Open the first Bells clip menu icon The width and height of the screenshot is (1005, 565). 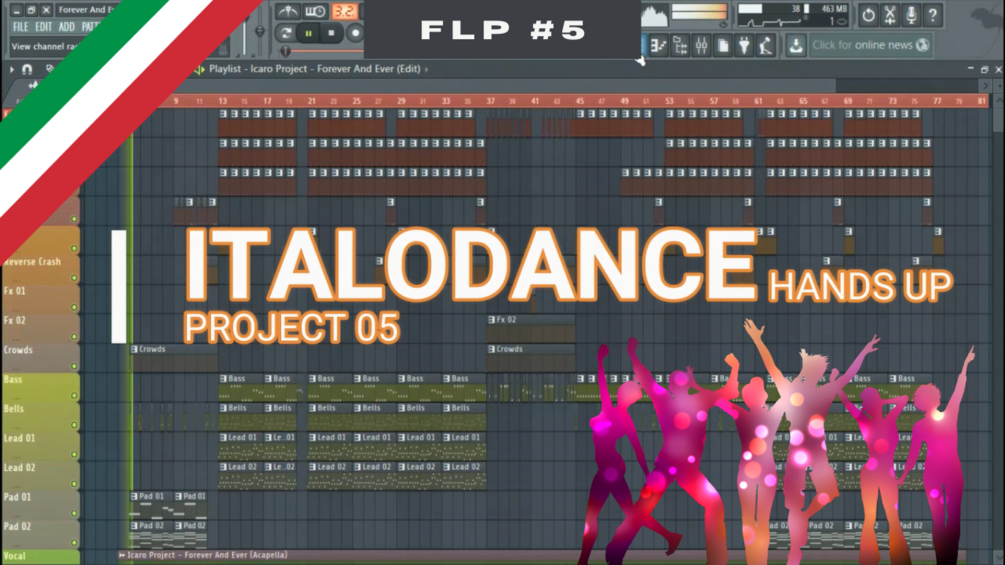pos(223,408)
